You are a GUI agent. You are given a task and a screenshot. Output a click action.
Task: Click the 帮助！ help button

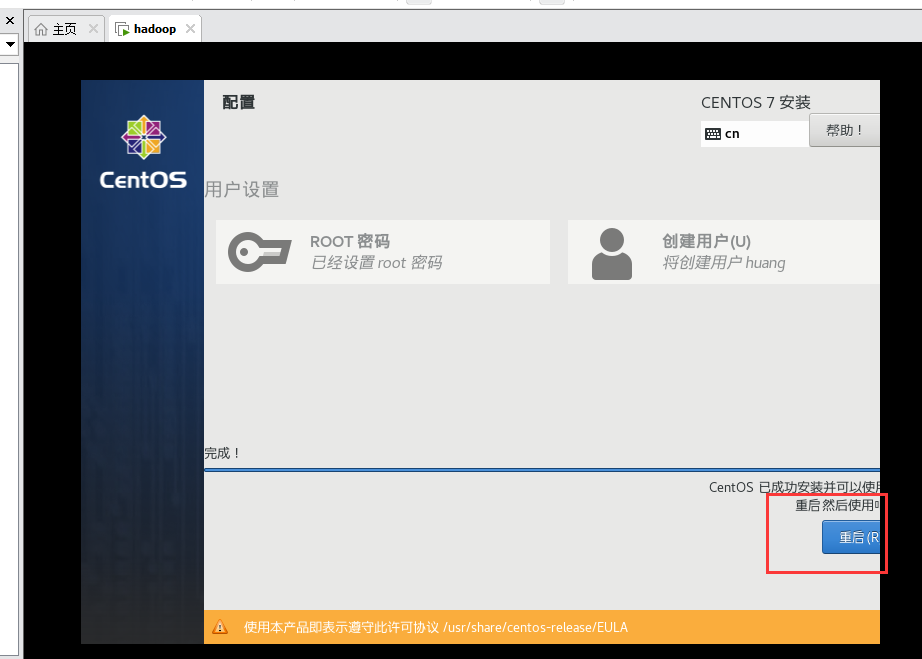point(844,130)
